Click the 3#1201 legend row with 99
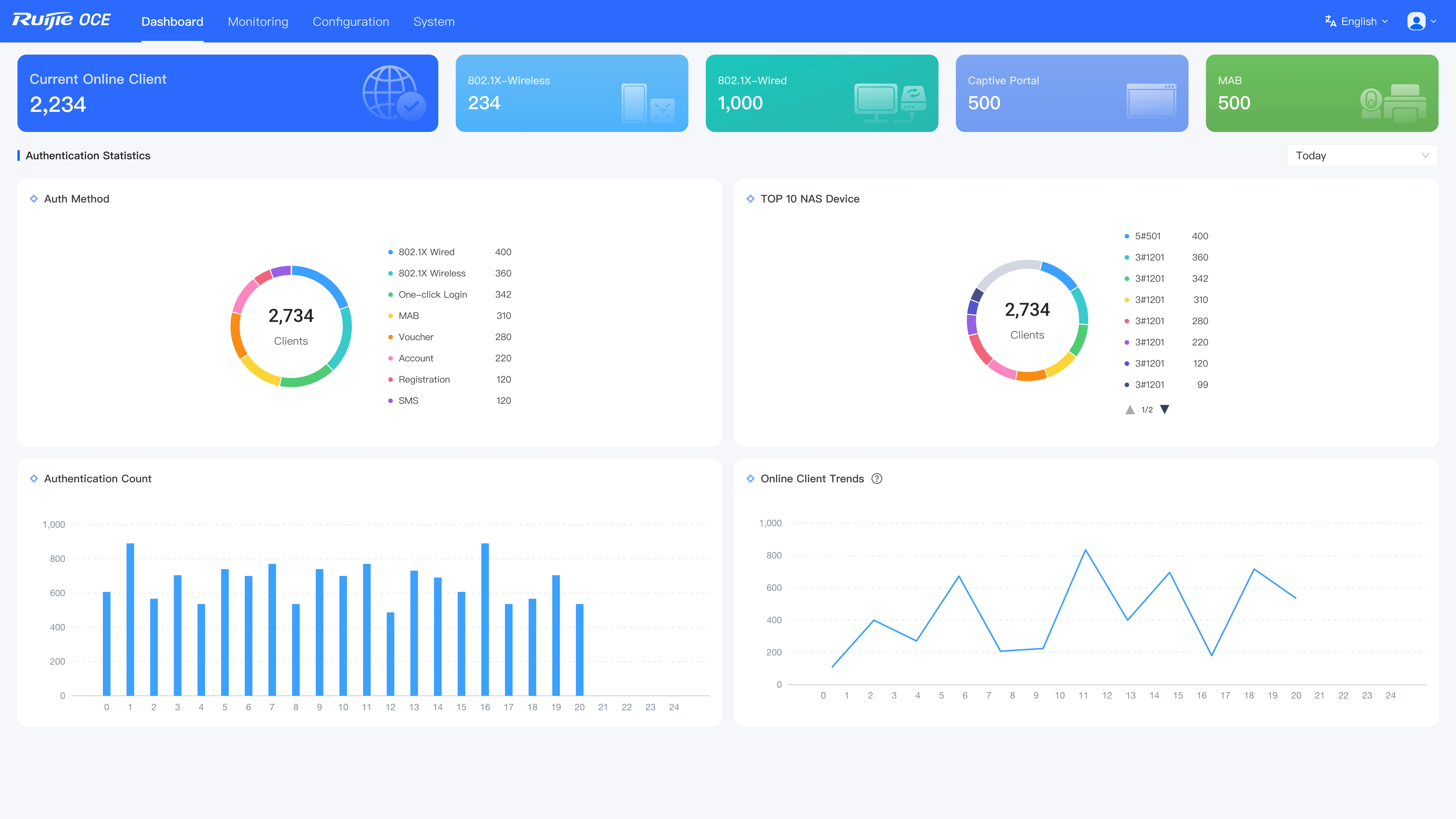Image resolution: width=1456 pixels, height=819 pixels. (x=1166, y=385)
